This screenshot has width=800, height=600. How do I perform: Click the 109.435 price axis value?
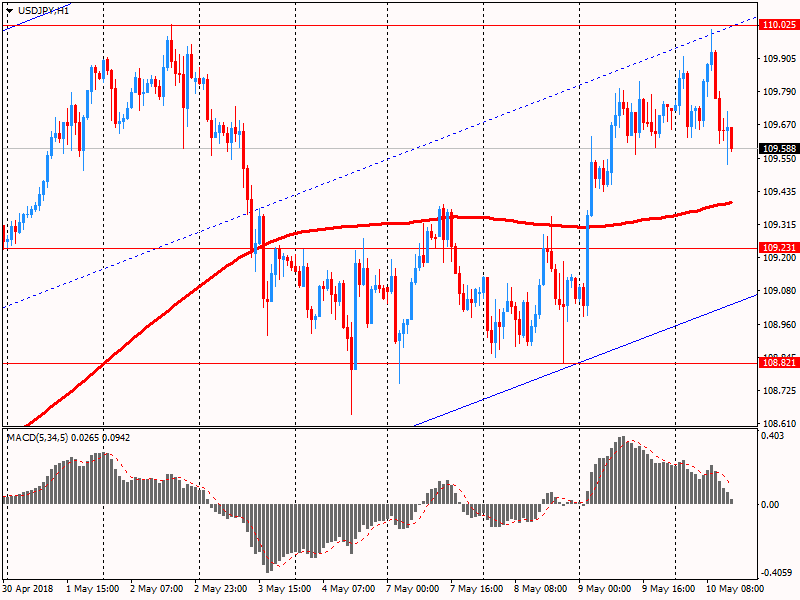779,192
